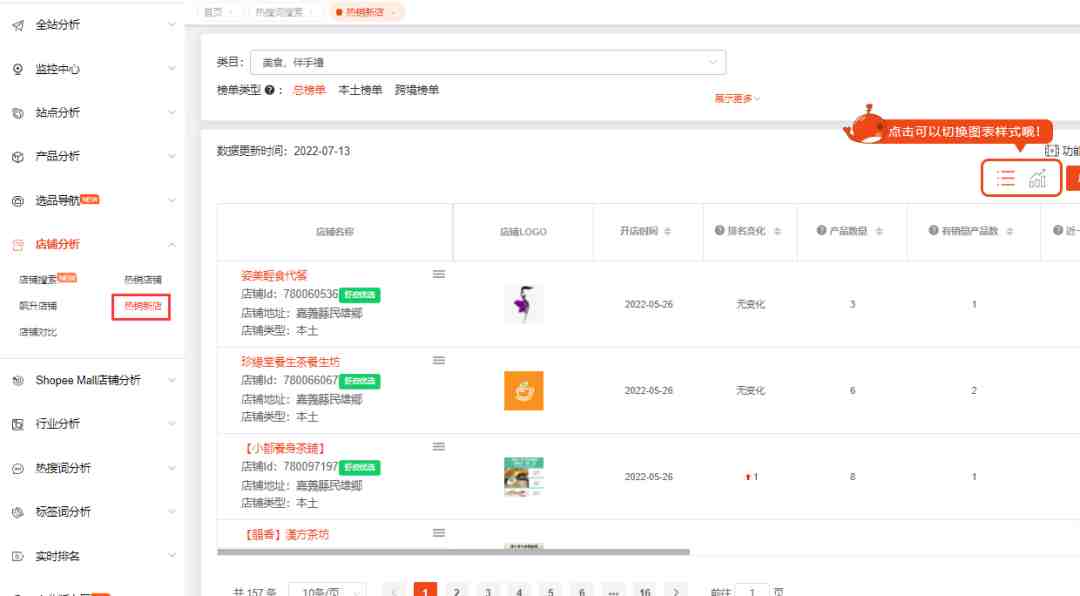Click the help icon beside 排名变化 header
Image resolution: width=1080 pixels, height=596 pixels.
pyautogui.click(x=719, y=231)
